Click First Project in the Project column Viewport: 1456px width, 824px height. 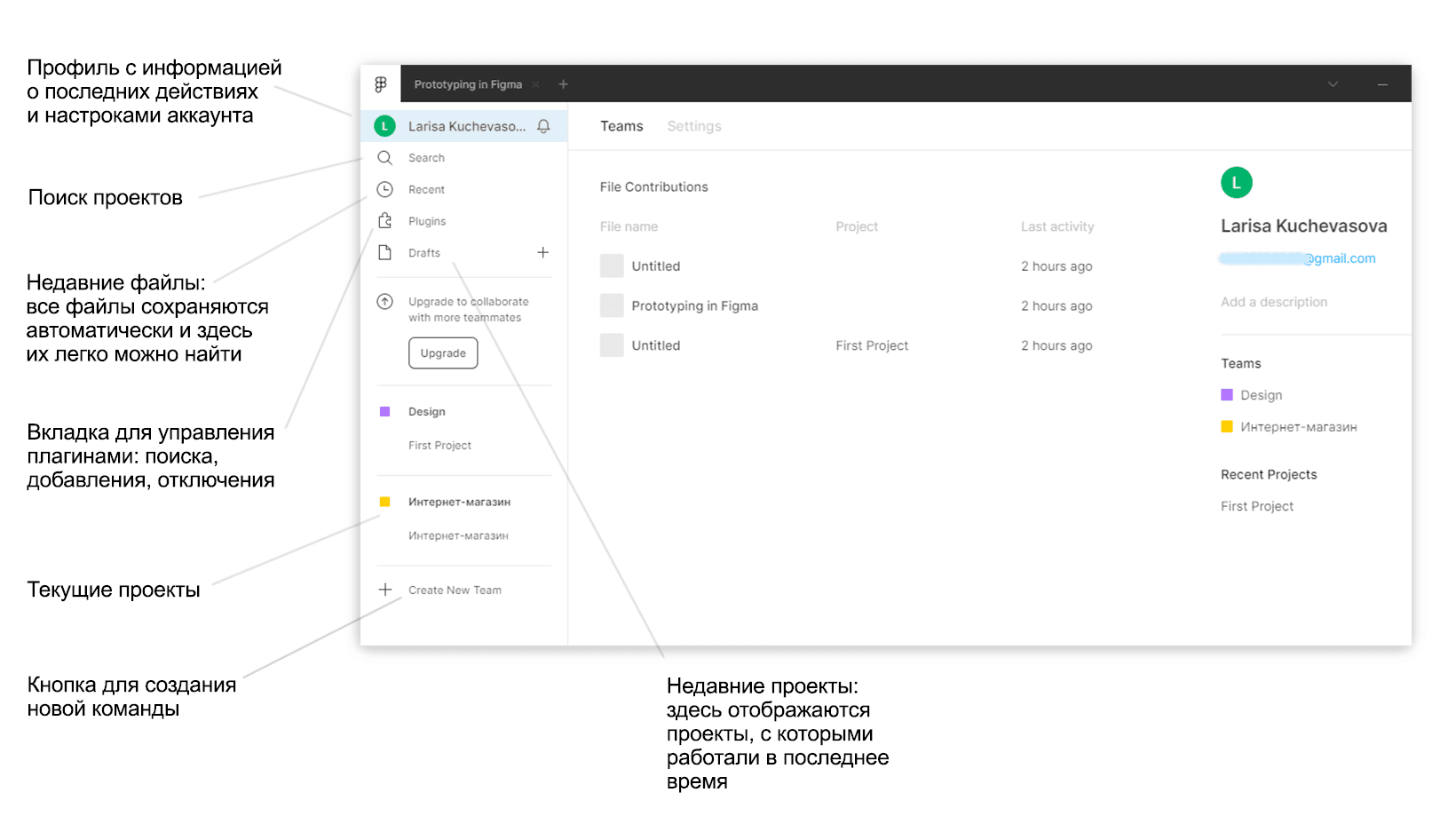(872, 345)
